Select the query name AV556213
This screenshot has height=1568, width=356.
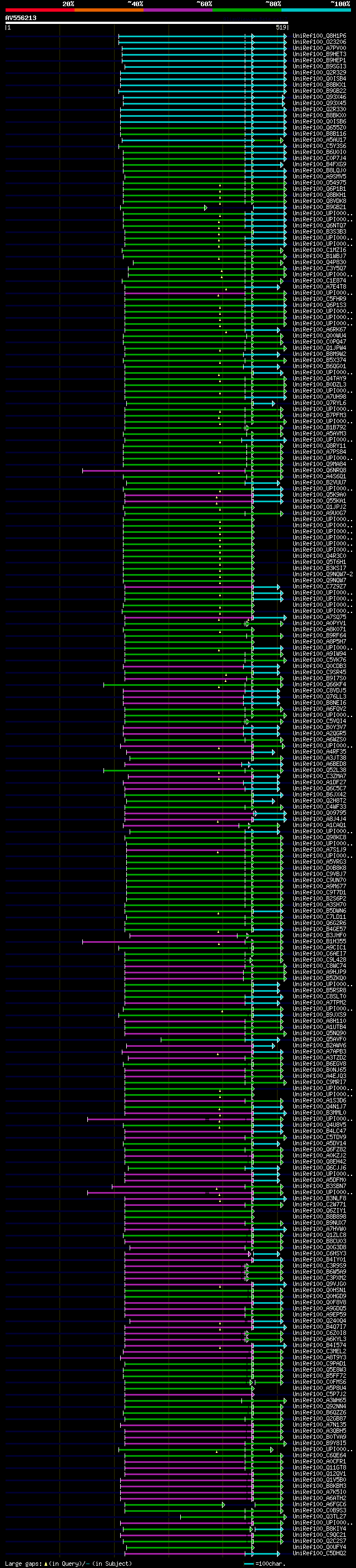(x=21, y=18)
